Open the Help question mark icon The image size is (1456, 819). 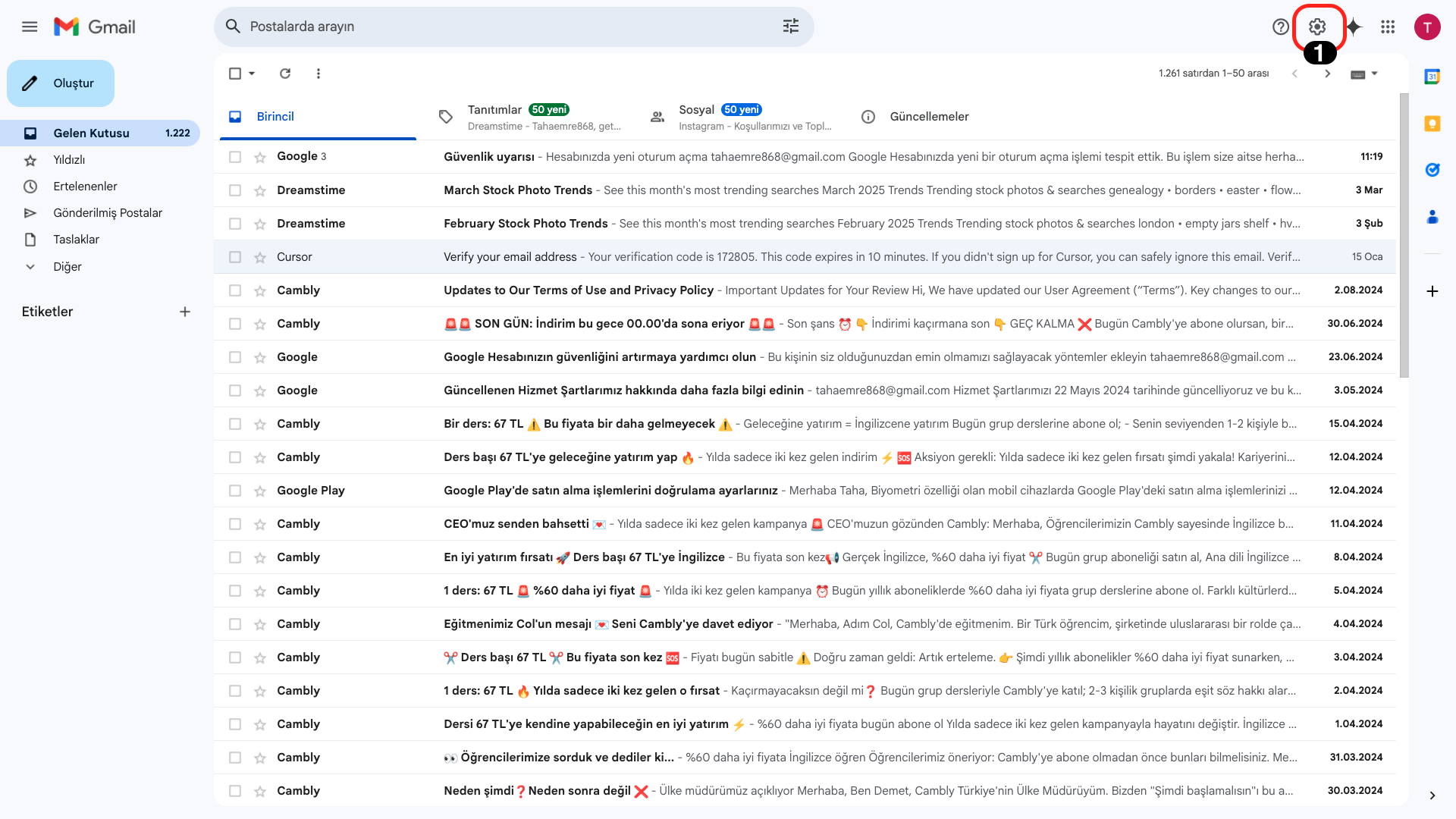pyautogui.click(x=1281, y=27)
